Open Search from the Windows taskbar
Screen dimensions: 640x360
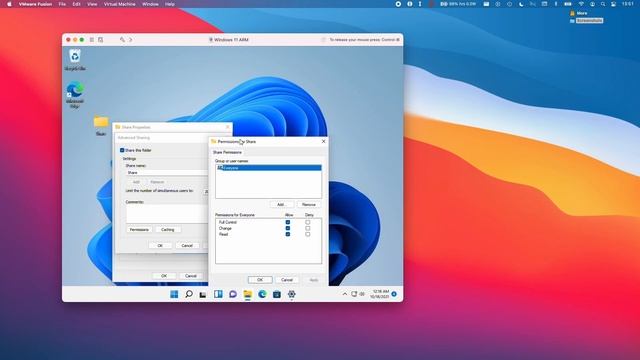click(189, 294)
